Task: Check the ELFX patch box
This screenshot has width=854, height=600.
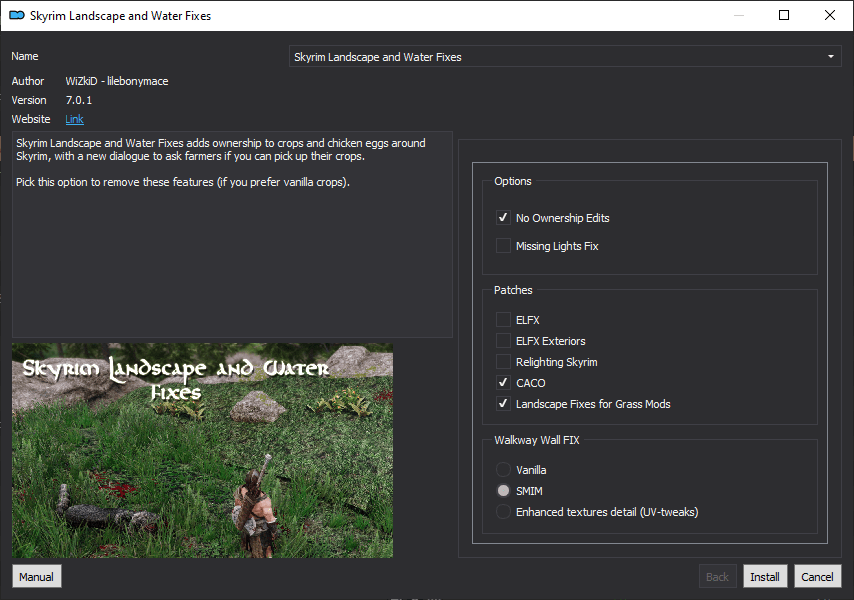Action: 503,320
